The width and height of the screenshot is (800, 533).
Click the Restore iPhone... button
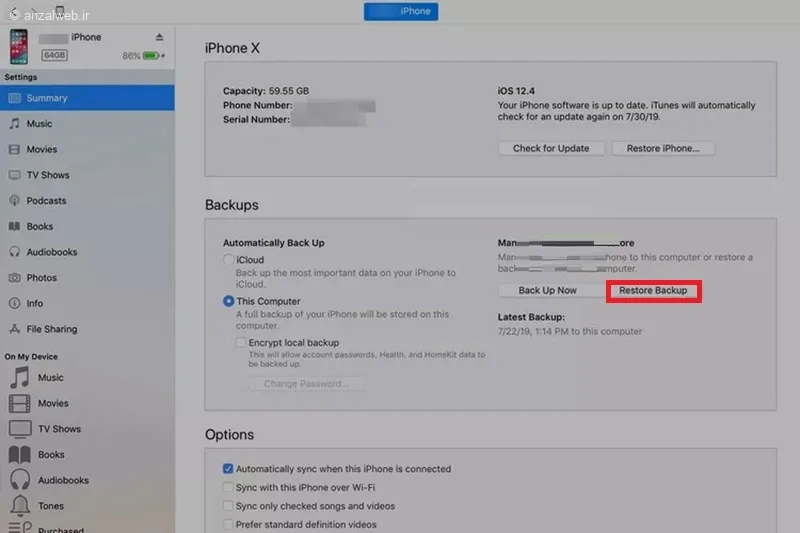point(663,148)
